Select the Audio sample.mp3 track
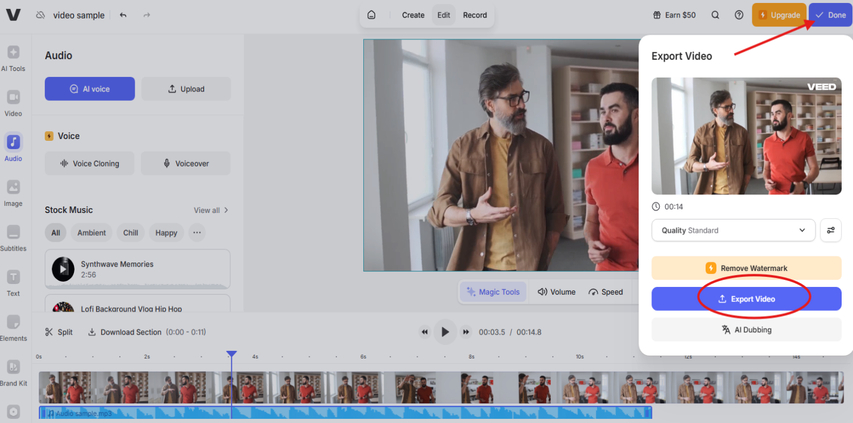The image size is (853, 423). coord(345,413)
